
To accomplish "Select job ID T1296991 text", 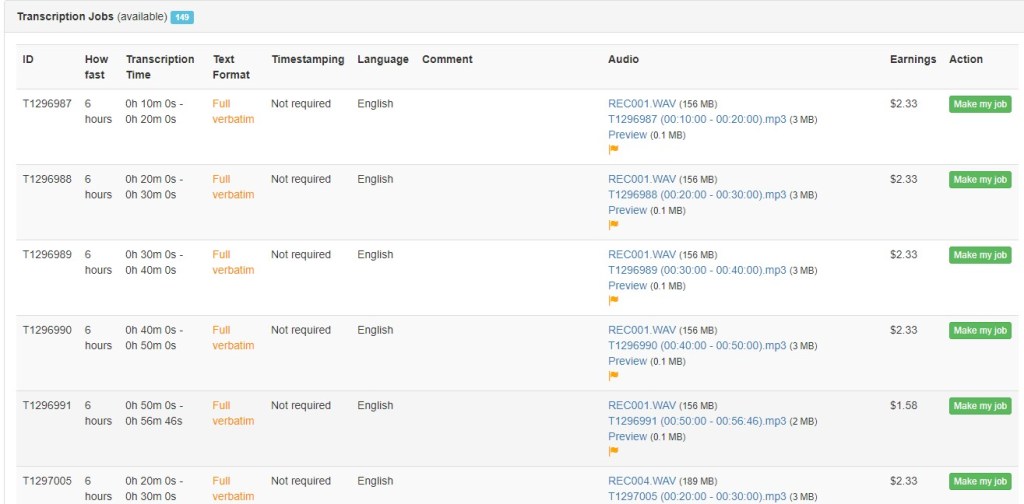I will click(x=47, y=405).
